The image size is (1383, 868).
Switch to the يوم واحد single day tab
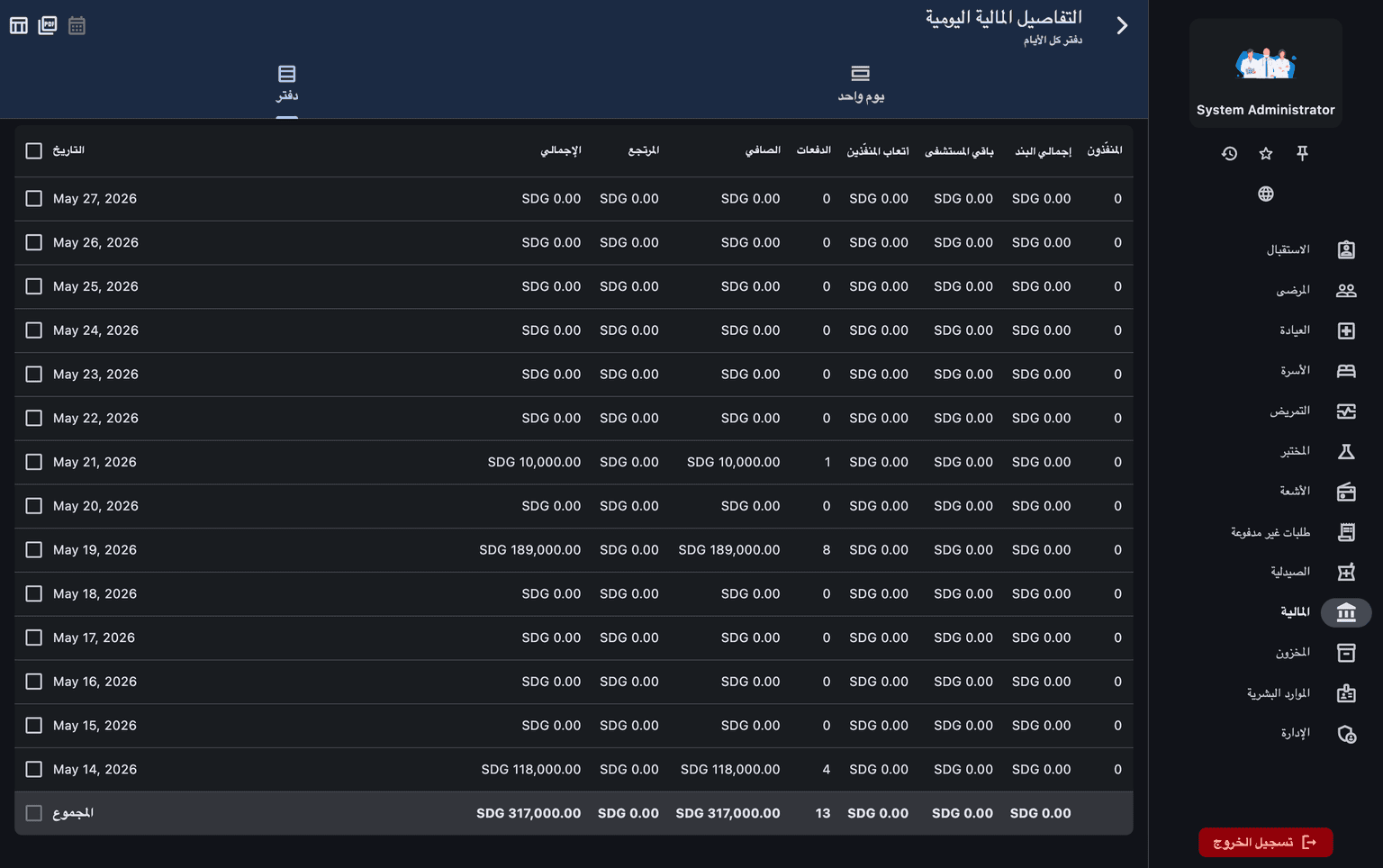(861, 84)
